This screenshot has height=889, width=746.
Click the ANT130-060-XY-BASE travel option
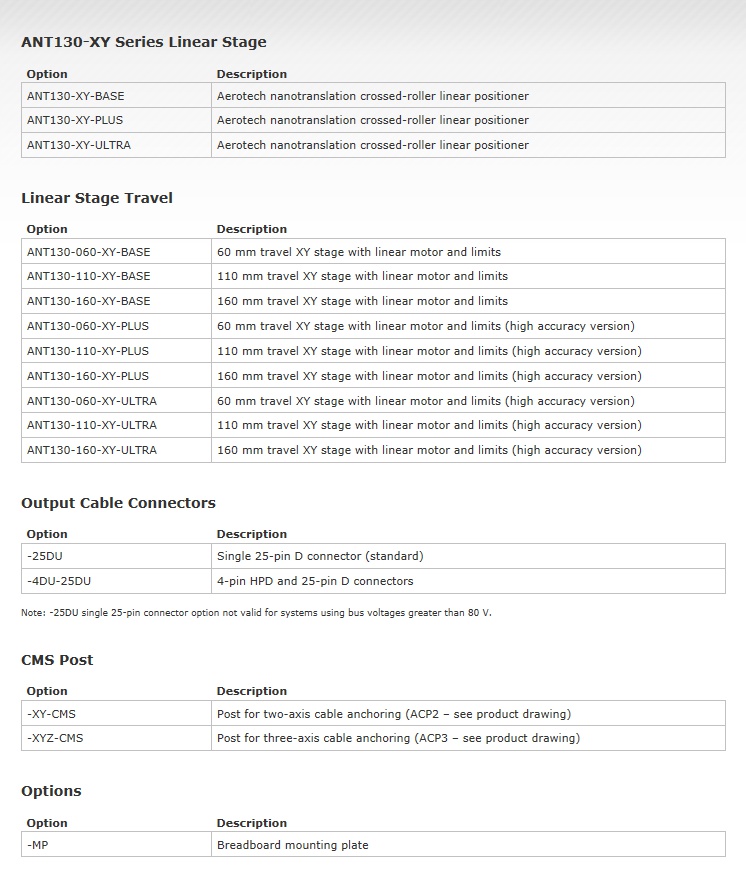(116, 251)
